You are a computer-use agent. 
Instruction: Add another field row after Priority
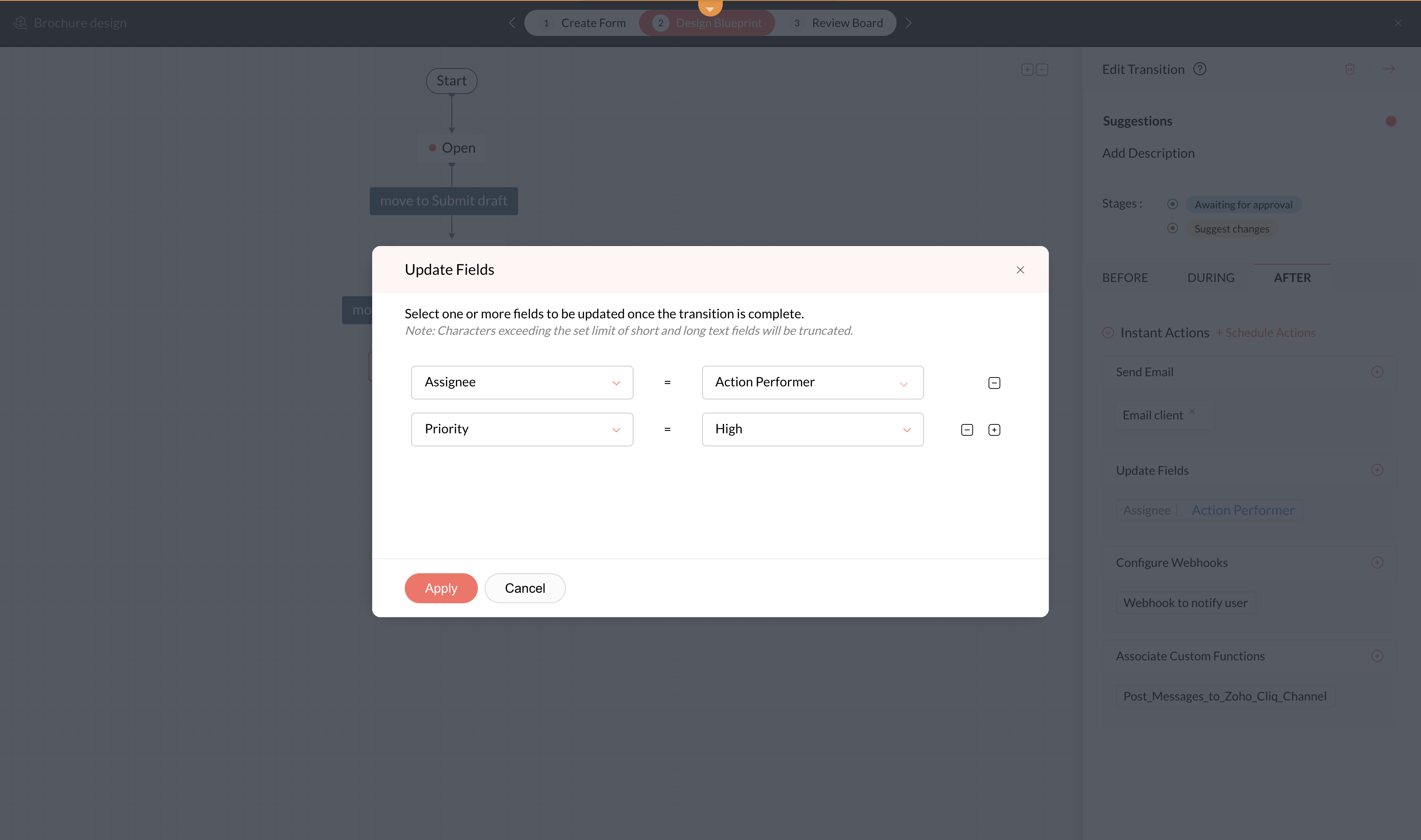point(993,430)
